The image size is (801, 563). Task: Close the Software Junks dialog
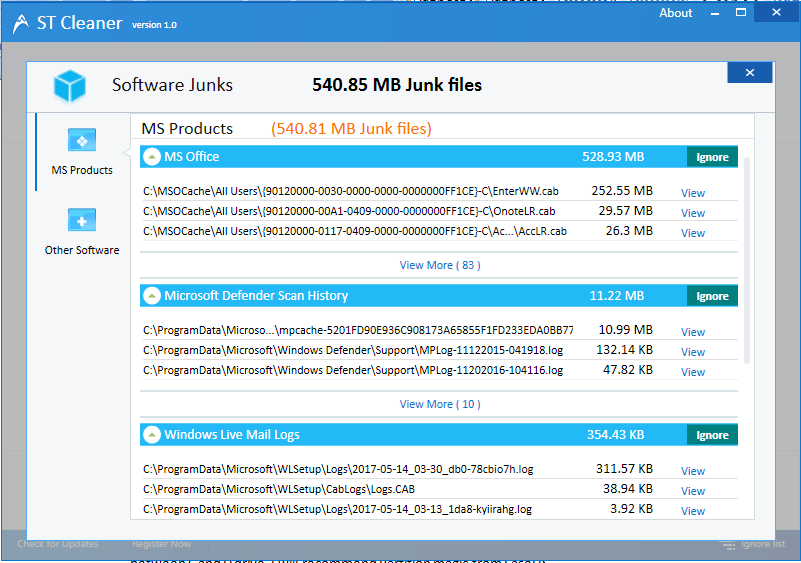(x=749, y=73)
